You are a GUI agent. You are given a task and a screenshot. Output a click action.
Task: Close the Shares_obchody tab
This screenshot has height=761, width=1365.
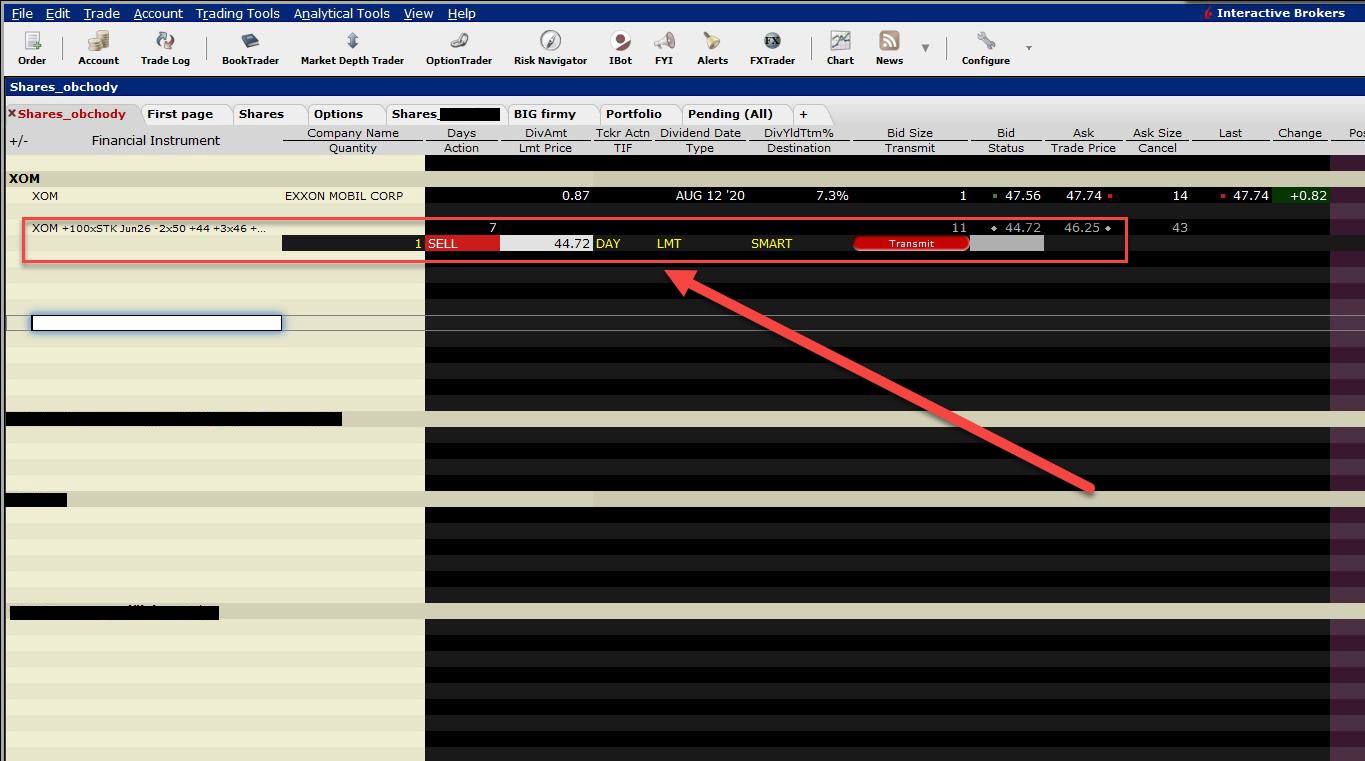click(x=12, y=114)
